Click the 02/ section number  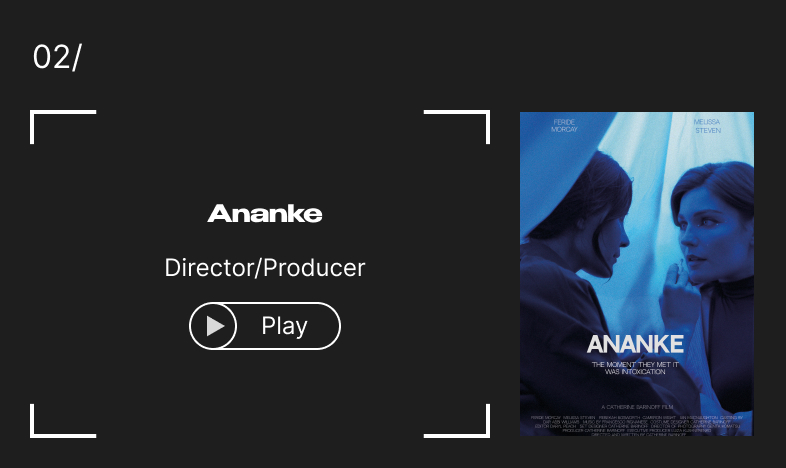57,57
